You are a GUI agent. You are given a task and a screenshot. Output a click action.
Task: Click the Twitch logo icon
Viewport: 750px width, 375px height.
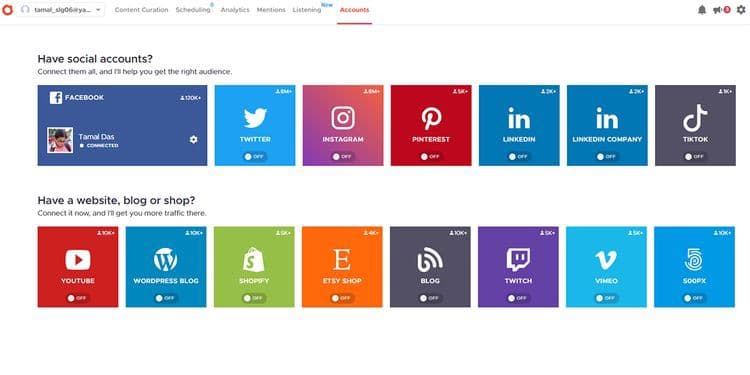[518, 260]
